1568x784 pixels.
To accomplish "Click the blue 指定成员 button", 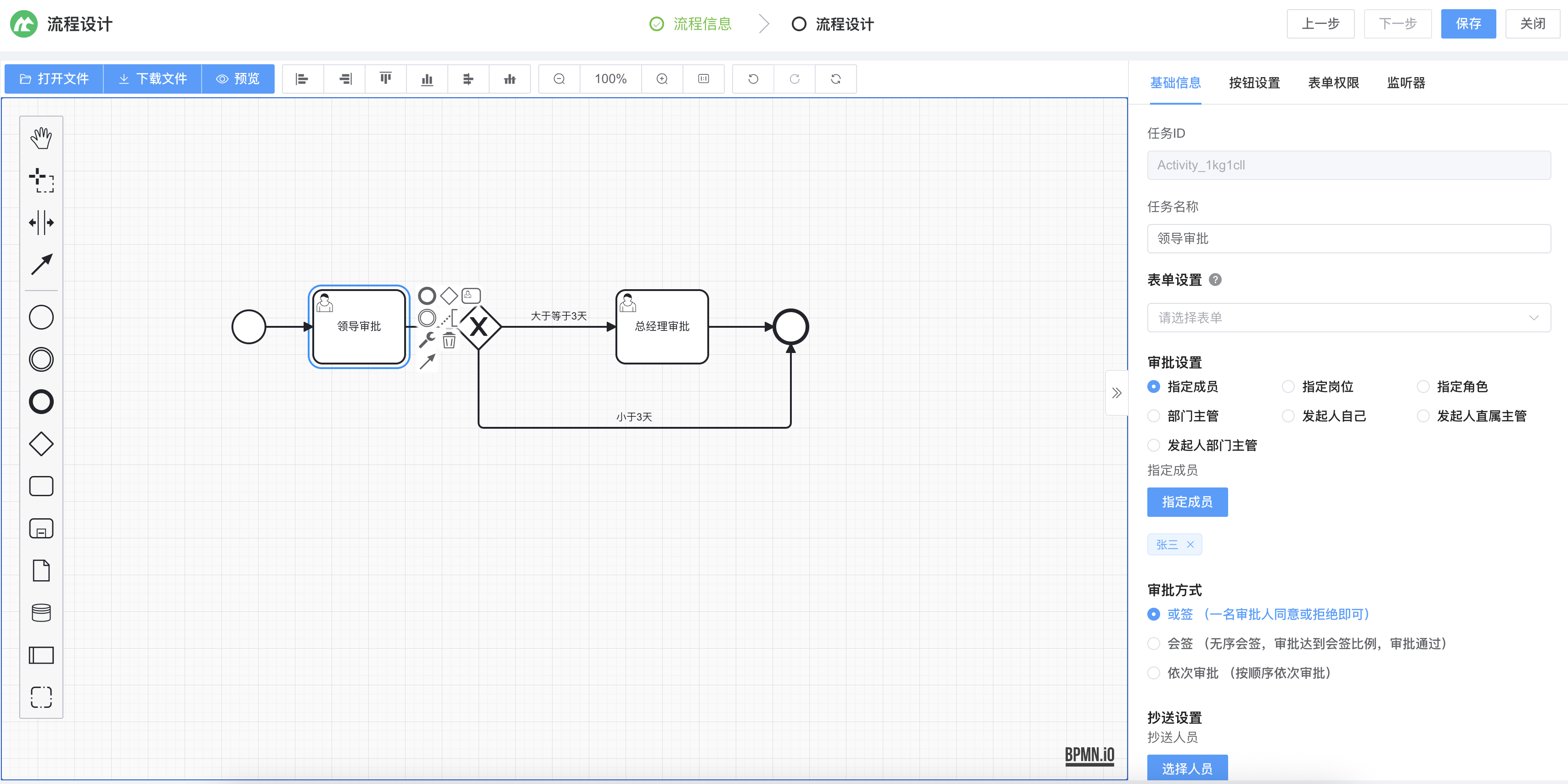I will click(x=1186, y=502).
